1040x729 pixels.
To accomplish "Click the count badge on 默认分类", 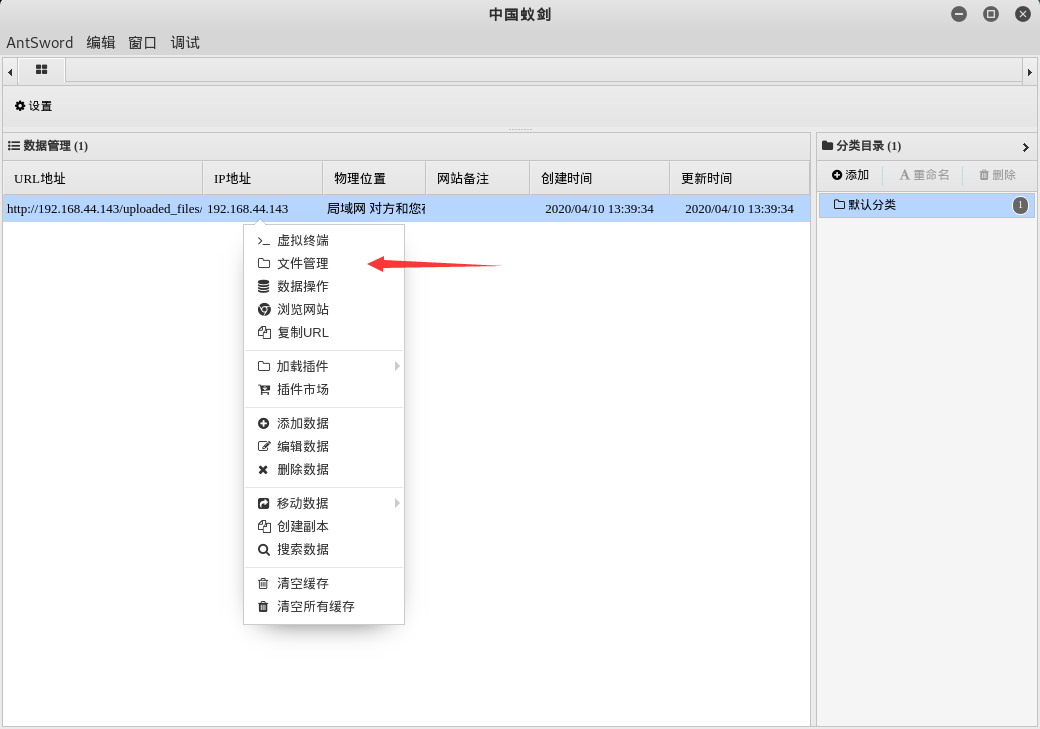I will [1020, 205].
